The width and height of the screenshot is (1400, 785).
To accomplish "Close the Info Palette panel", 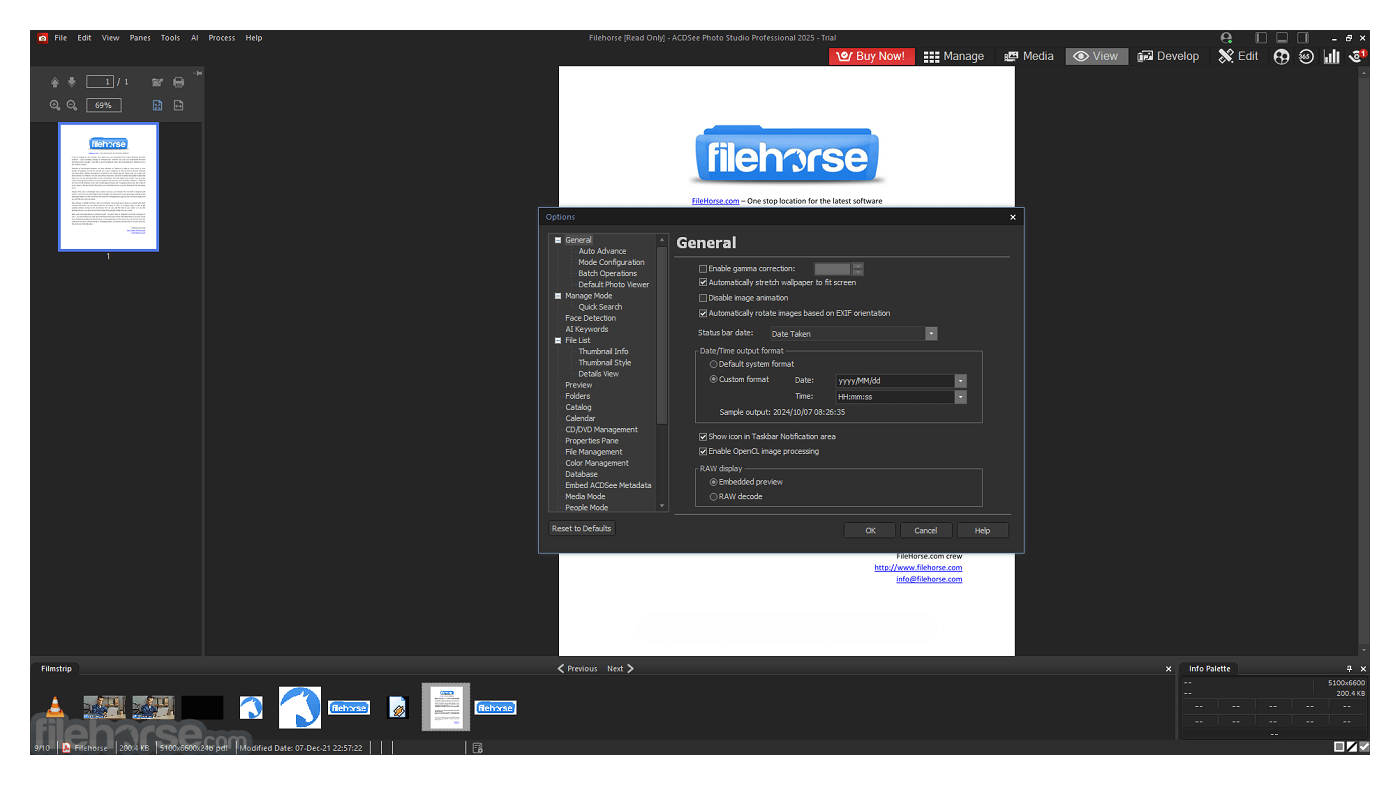I will point(1362,669).
